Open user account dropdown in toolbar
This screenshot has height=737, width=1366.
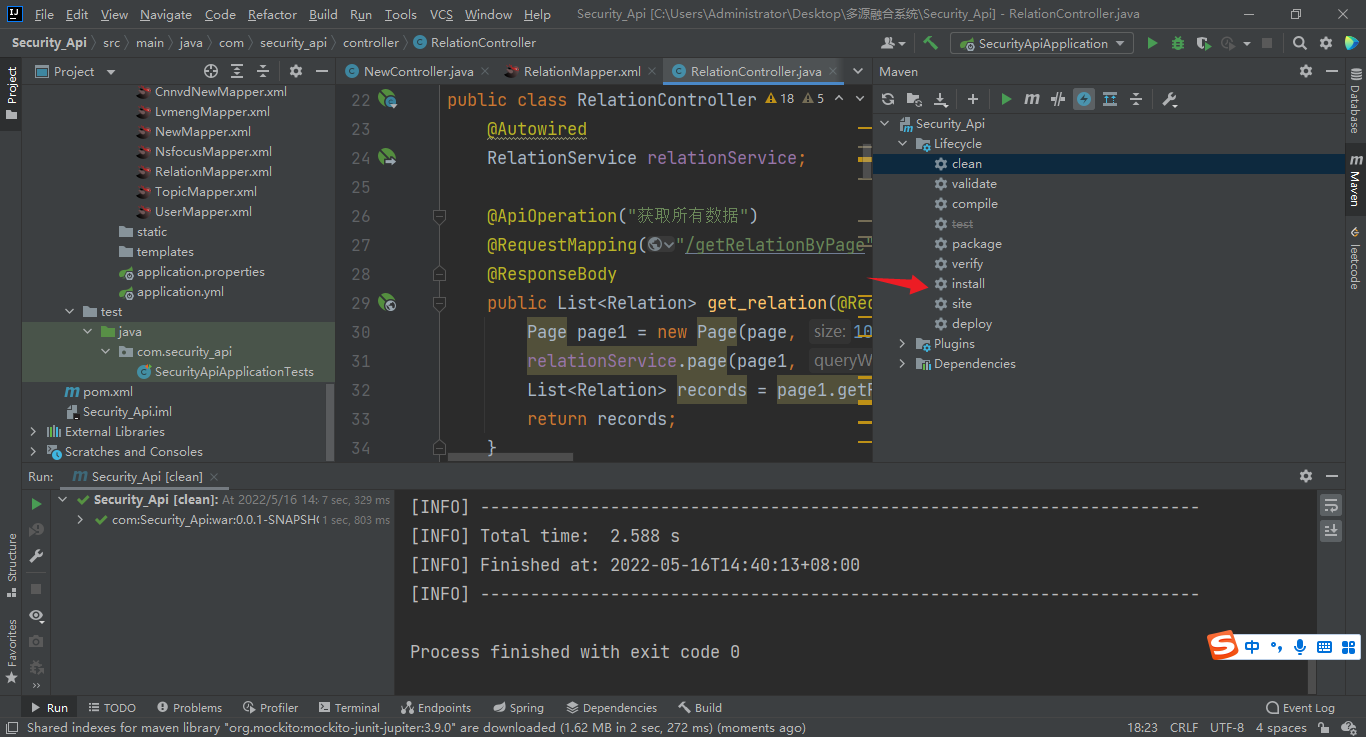893,43
